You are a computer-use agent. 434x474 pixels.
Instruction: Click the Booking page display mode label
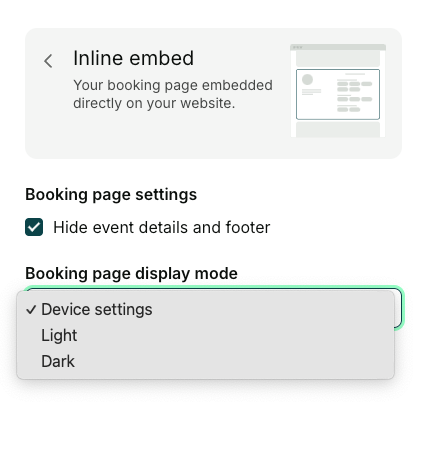point(131,273)
